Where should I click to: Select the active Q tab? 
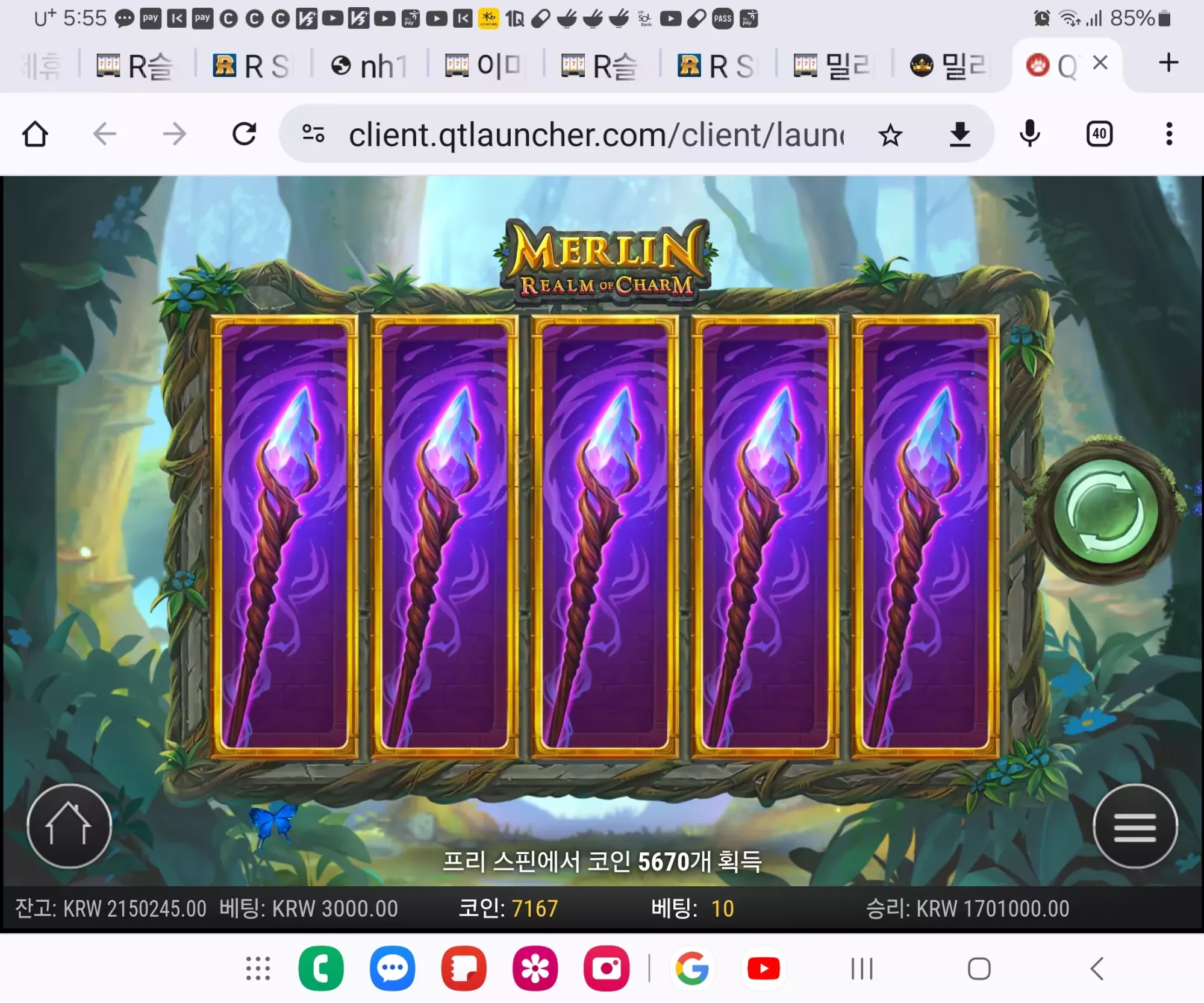1052,65
